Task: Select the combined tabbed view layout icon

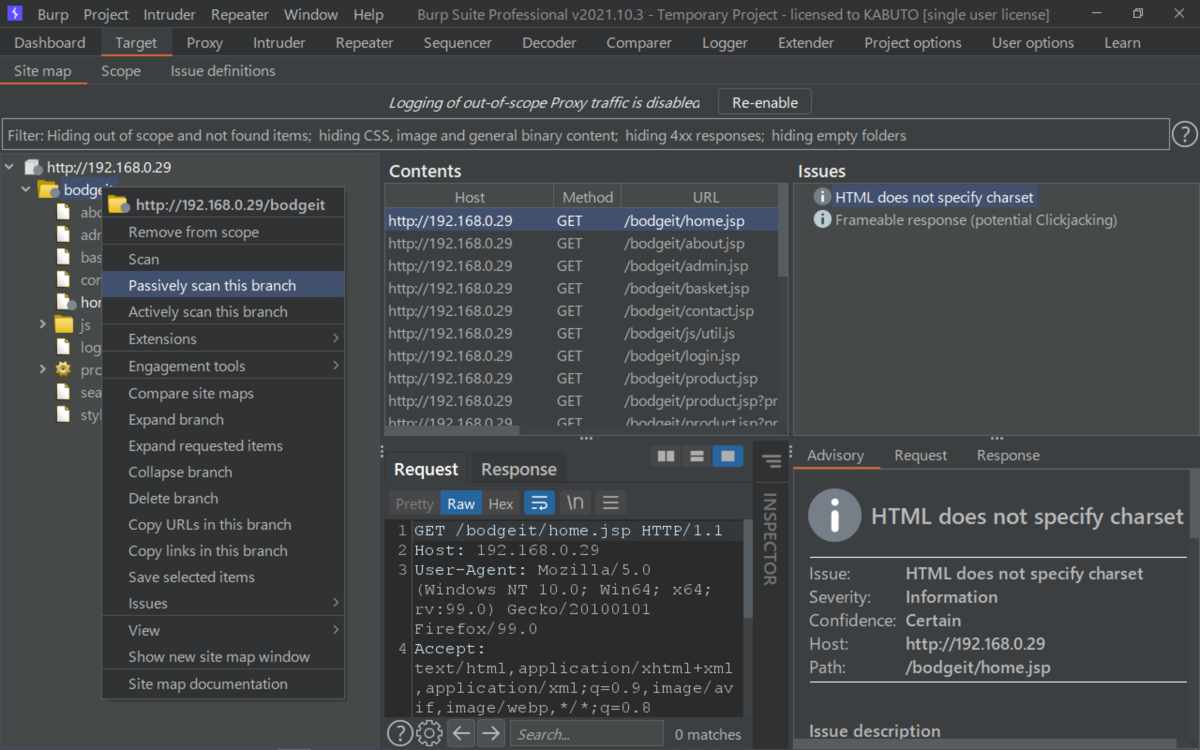Action: click(728, 456)
